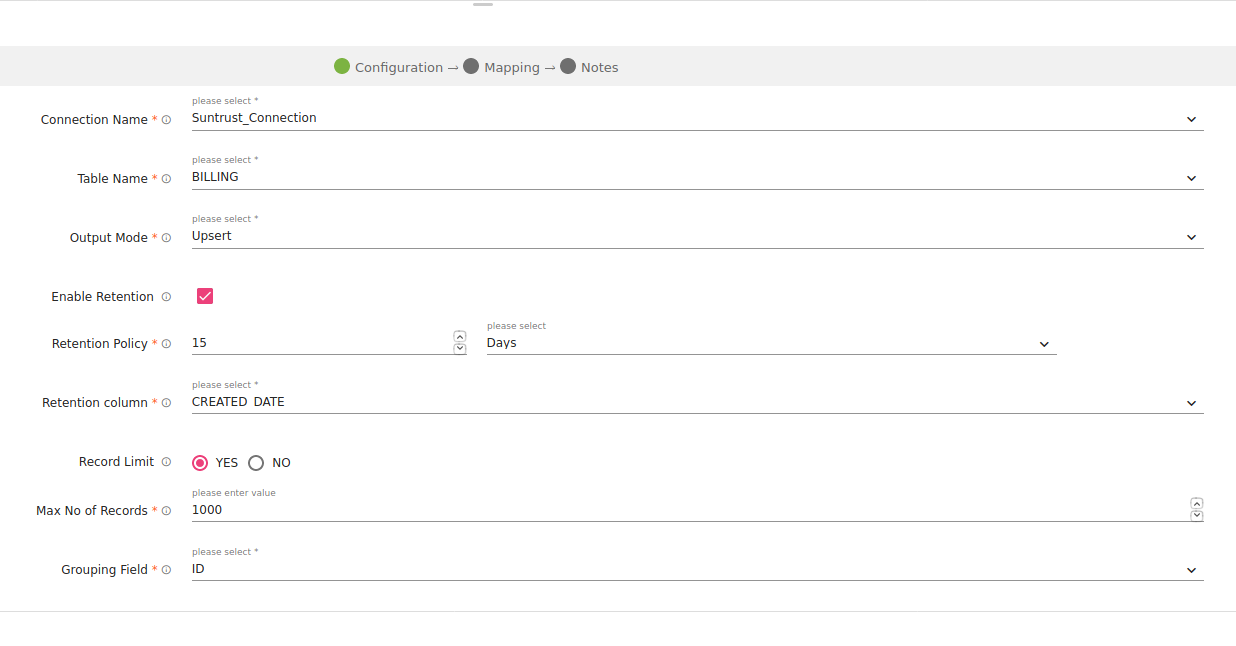1236x646 pixels.
Task: Click info icon next to Grouping Field
Action: click(166, 570)
